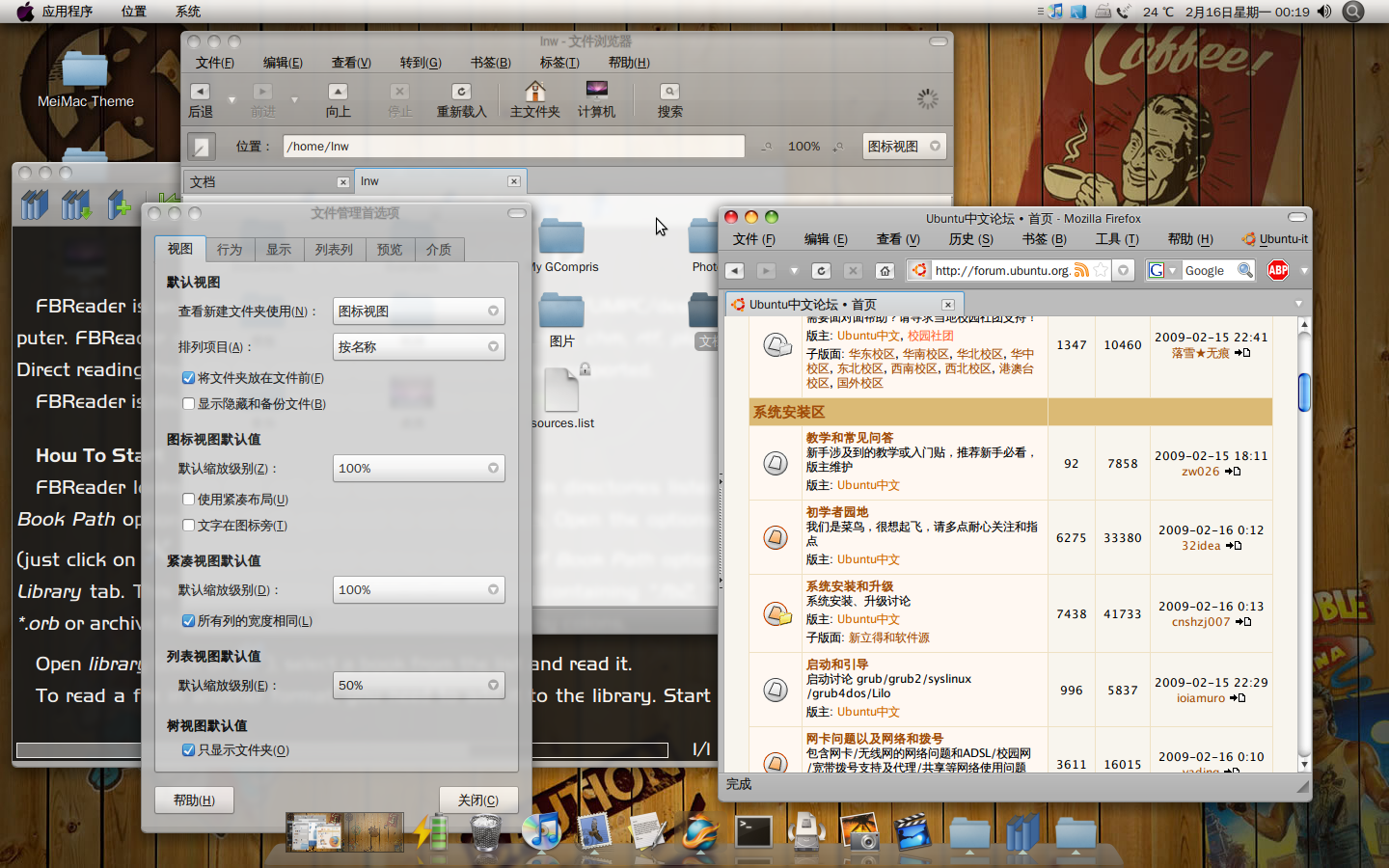Click search magnifier in Firefox Google box

[1245, 271]
